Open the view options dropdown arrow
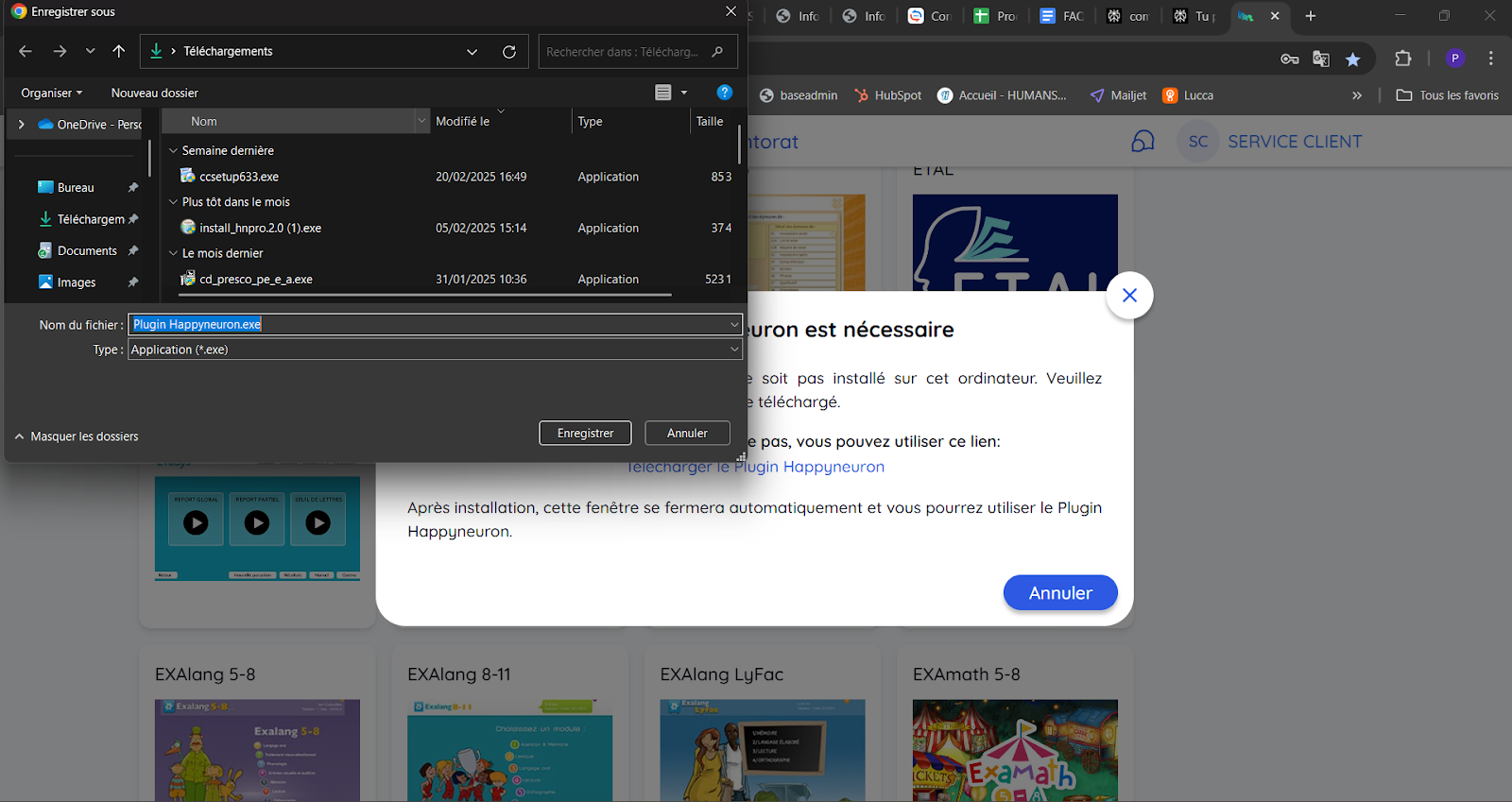 pyautogui.click(x=684, y=93)
